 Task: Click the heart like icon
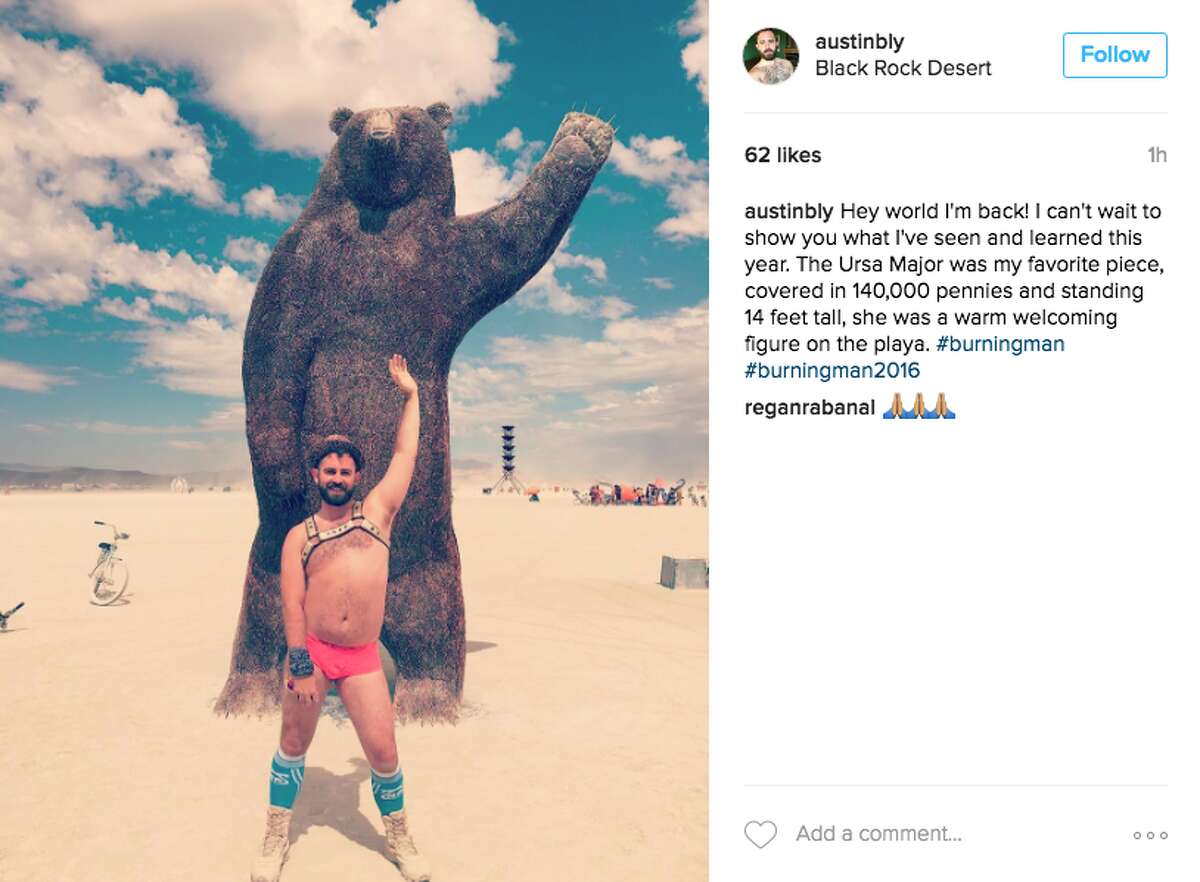click(761, 834)
